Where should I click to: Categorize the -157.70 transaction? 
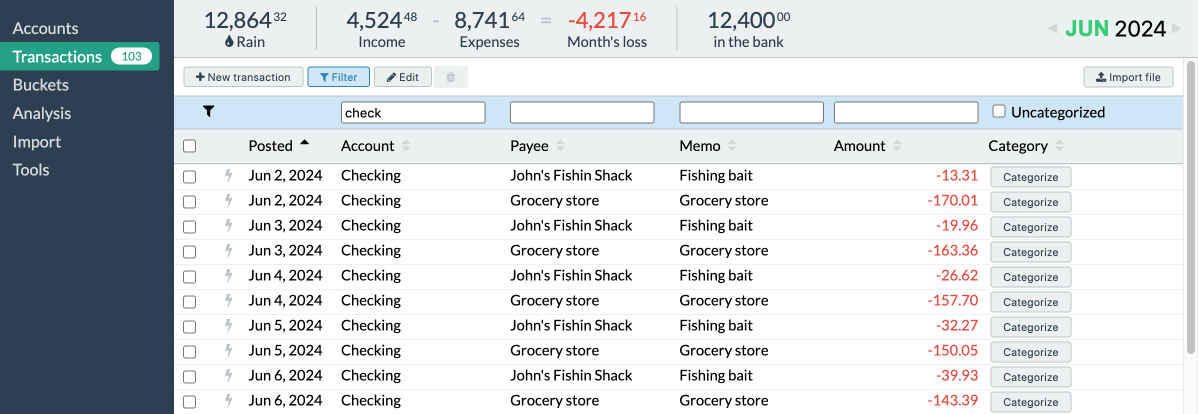click(1031, 302)
